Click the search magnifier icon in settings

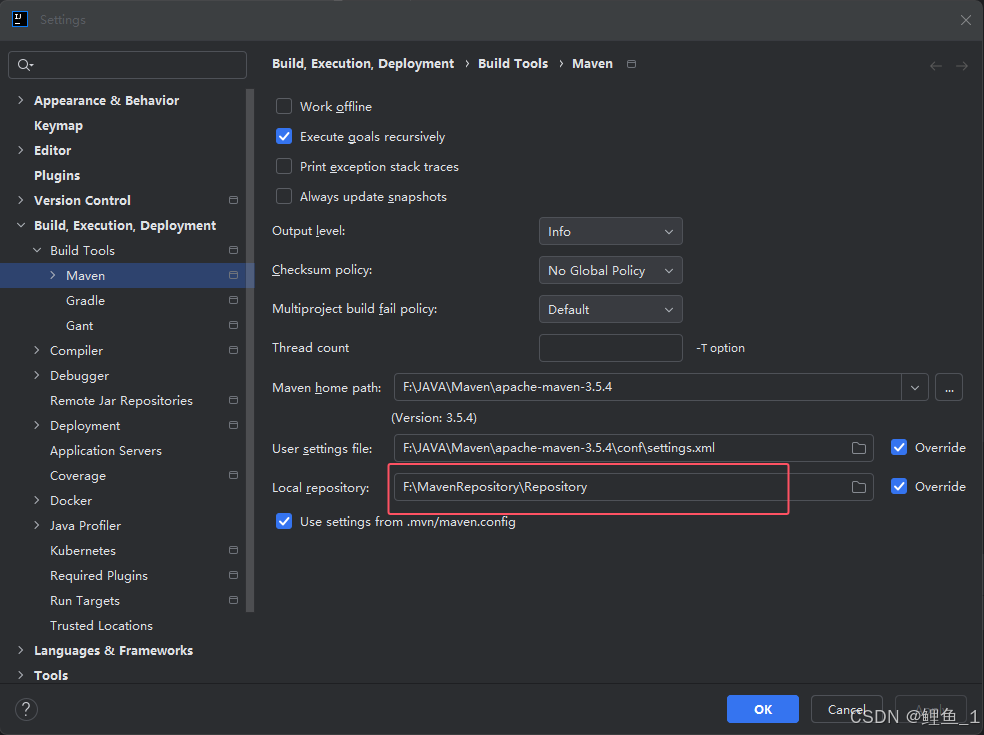click(24, 65)
